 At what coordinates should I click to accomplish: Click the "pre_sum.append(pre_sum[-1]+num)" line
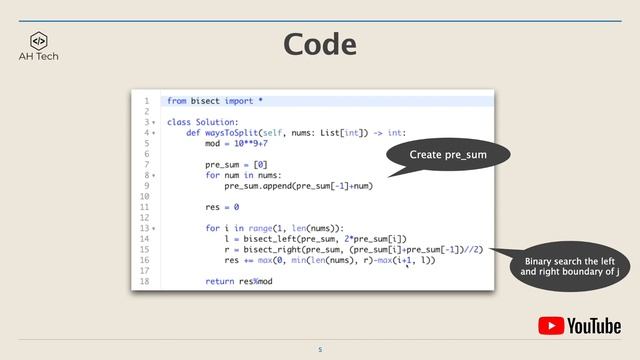(299, 186)
